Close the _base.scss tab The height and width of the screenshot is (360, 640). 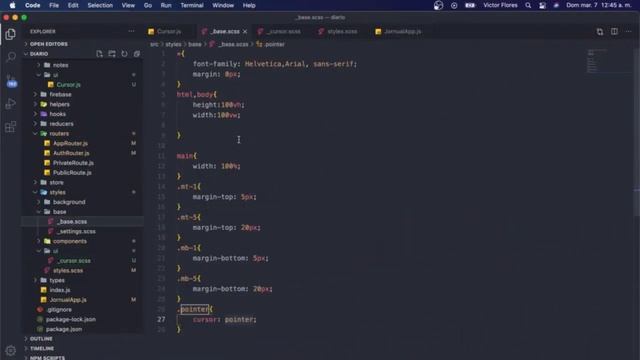(245, 31)
